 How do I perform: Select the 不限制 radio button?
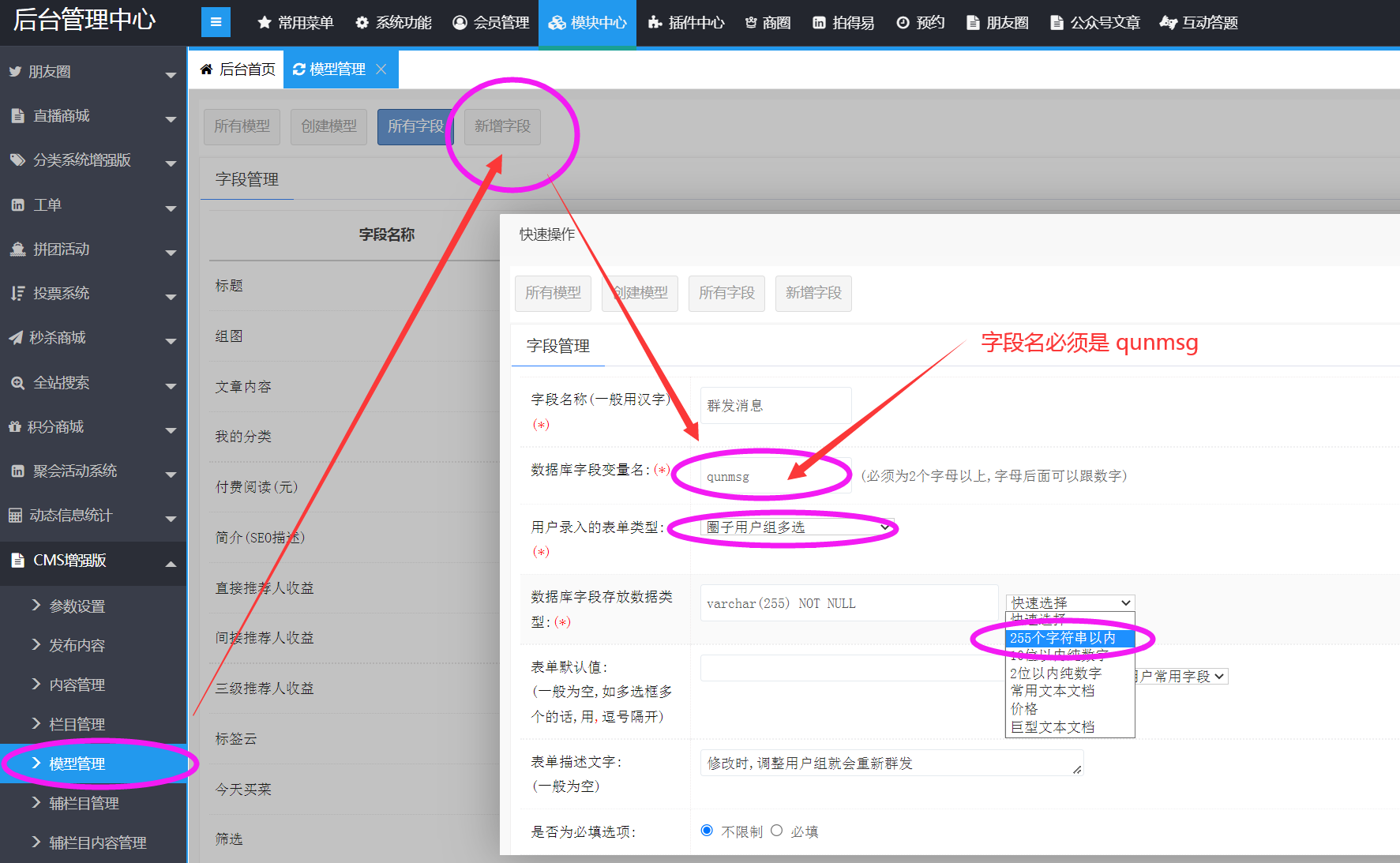tap(707, 831)
